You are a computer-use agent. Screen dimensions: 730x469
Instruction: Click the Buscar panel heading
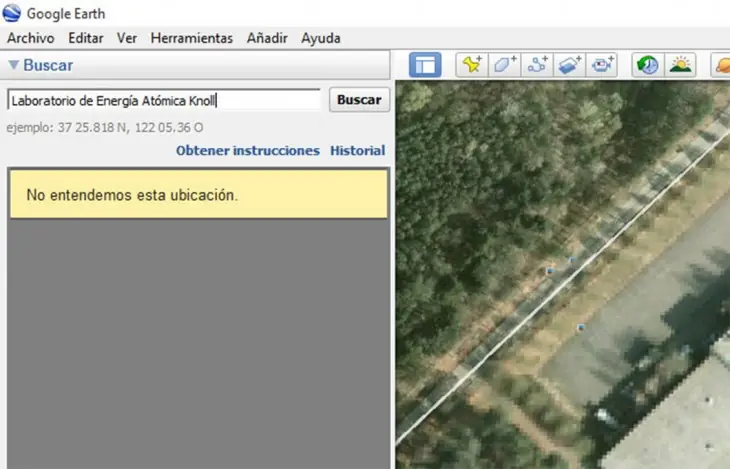pos(48,65)
